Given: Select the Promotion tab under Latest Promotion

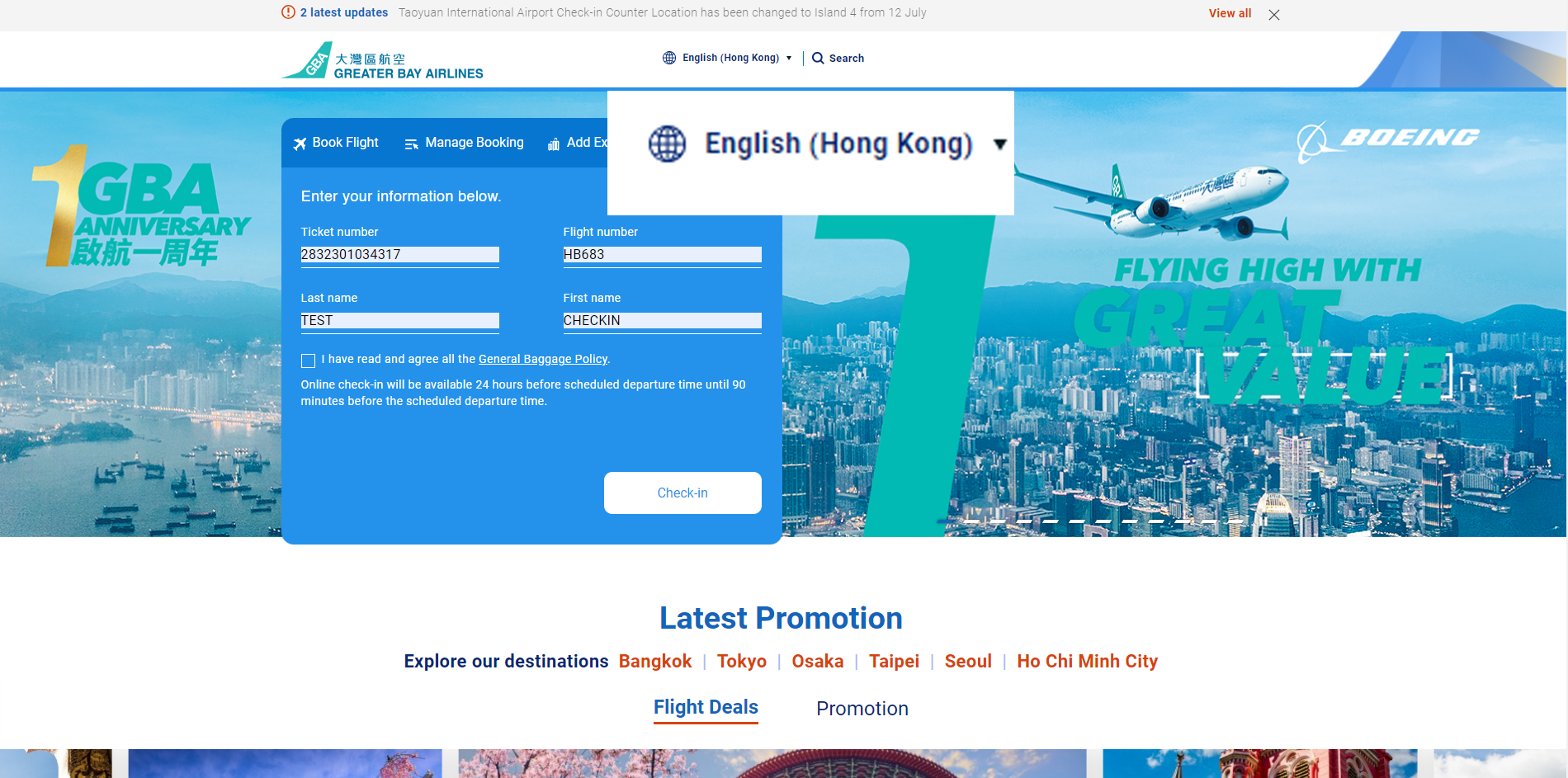Looking at the screenshot, I should [x=862, y=709].
